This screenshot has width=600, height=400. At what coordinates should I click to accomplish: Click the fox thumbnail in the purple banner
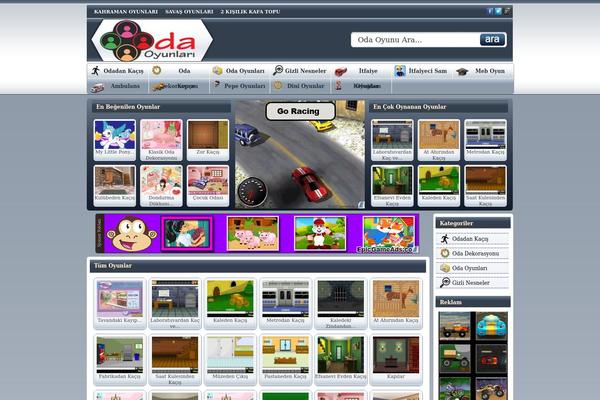pyautogui.click(x=388, y=233)
